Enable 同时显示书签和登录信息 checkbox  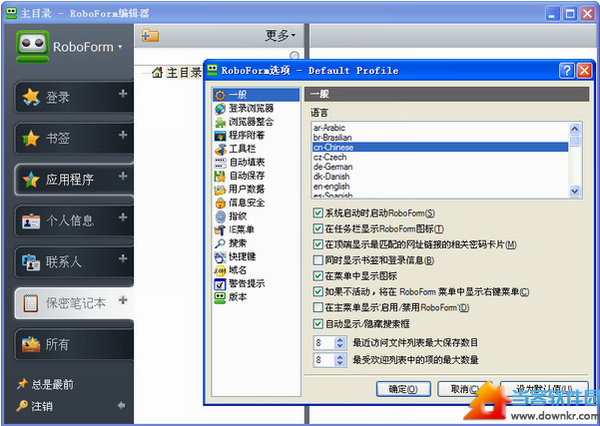pyautogui.click(x=318, y=260)
